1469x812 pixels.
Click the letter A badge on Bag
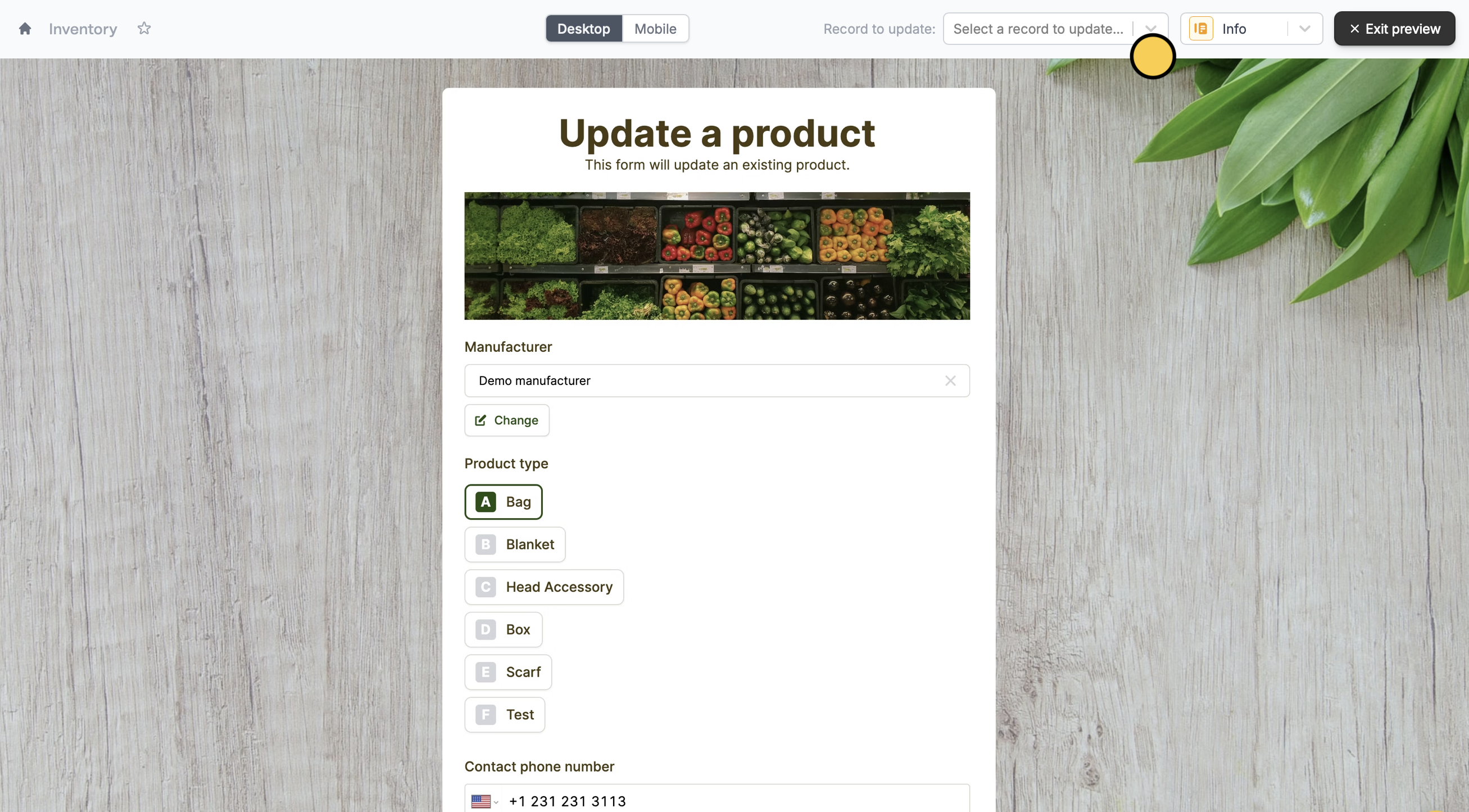(x=486, y=502)
